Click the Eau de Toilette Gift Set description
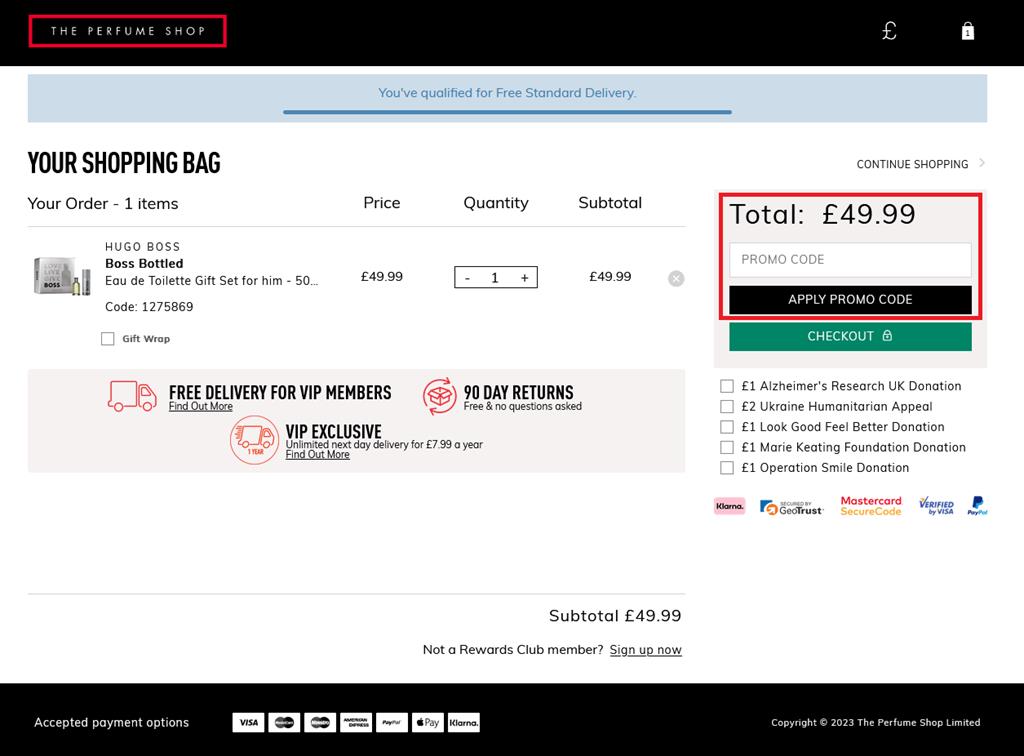The image size is (1024, 756). 212,281
